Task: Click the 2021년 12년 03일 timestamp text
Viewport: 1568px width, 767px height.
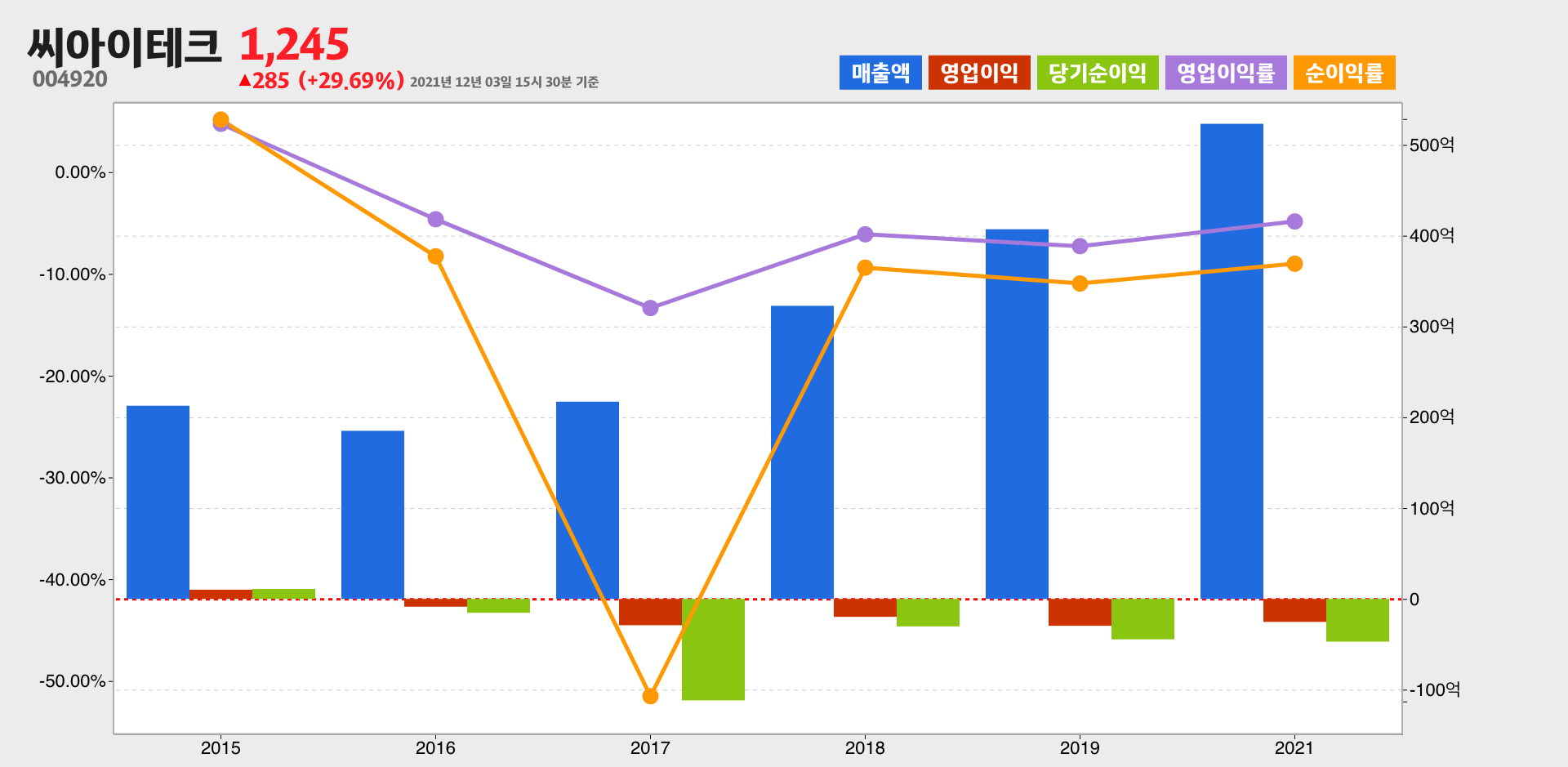Action: click(504, 82)
